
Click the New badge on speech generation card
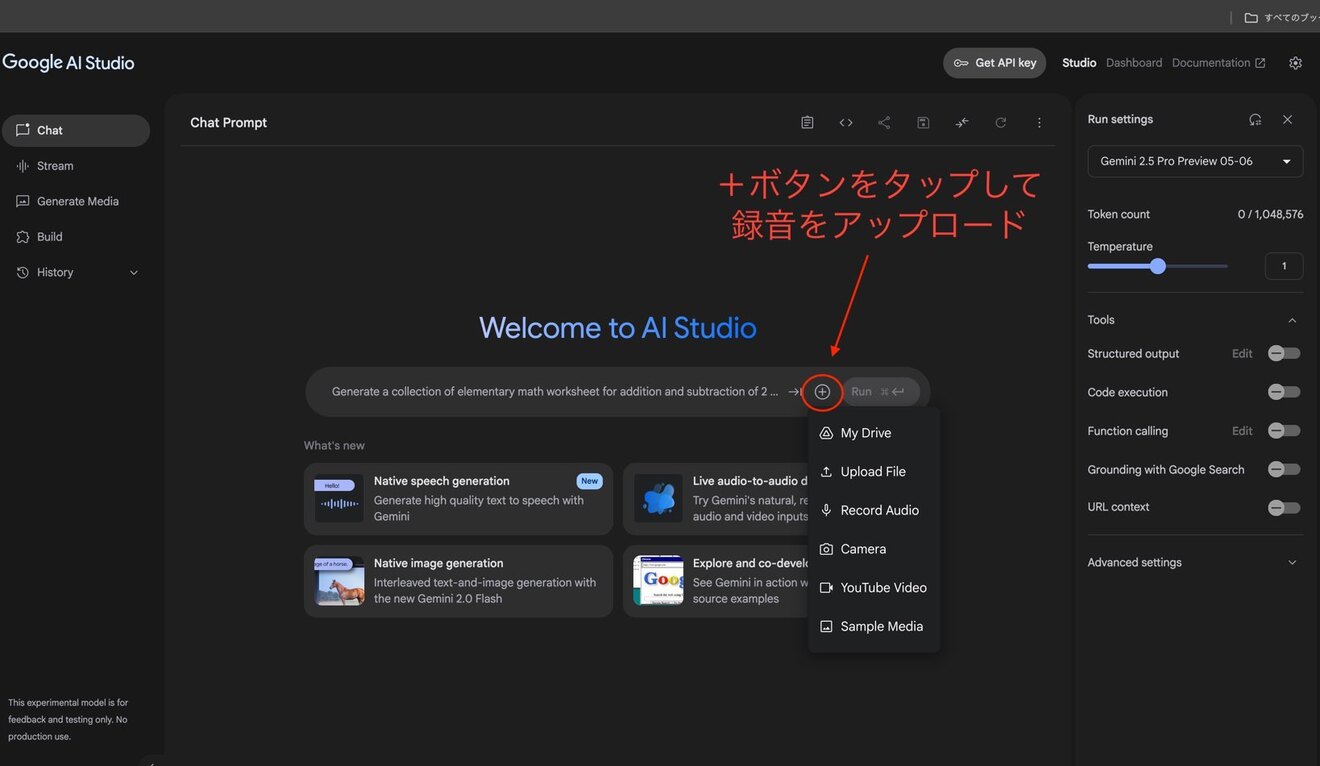(x=590, y=481)
